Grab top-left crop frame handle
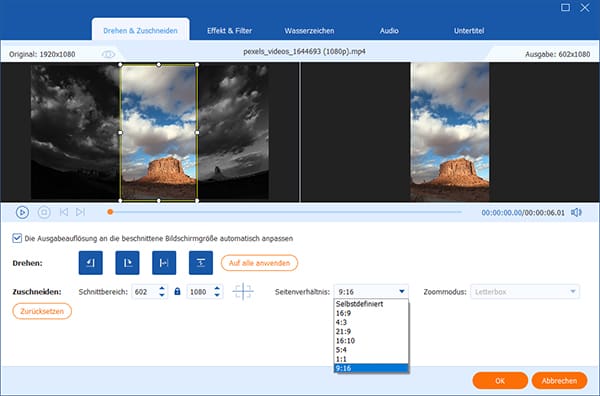This screenshot has width=600, height=396. pos(121,65)
